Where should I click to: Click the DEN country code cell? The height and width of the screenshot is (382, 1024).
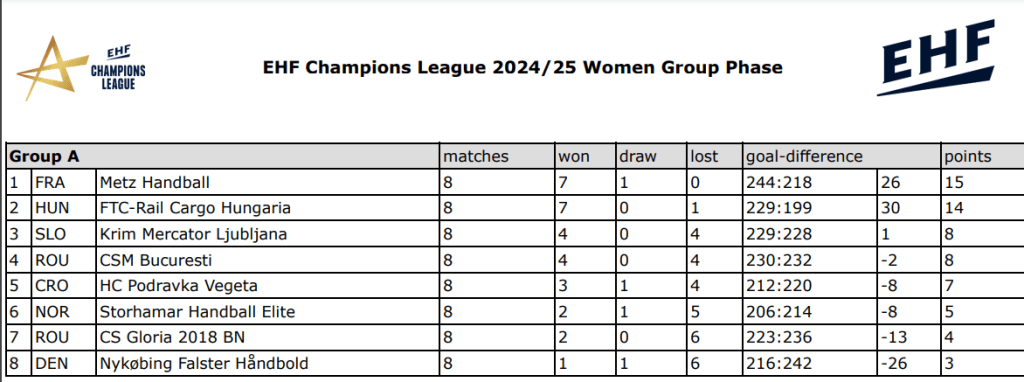click(x=63, y=363)
